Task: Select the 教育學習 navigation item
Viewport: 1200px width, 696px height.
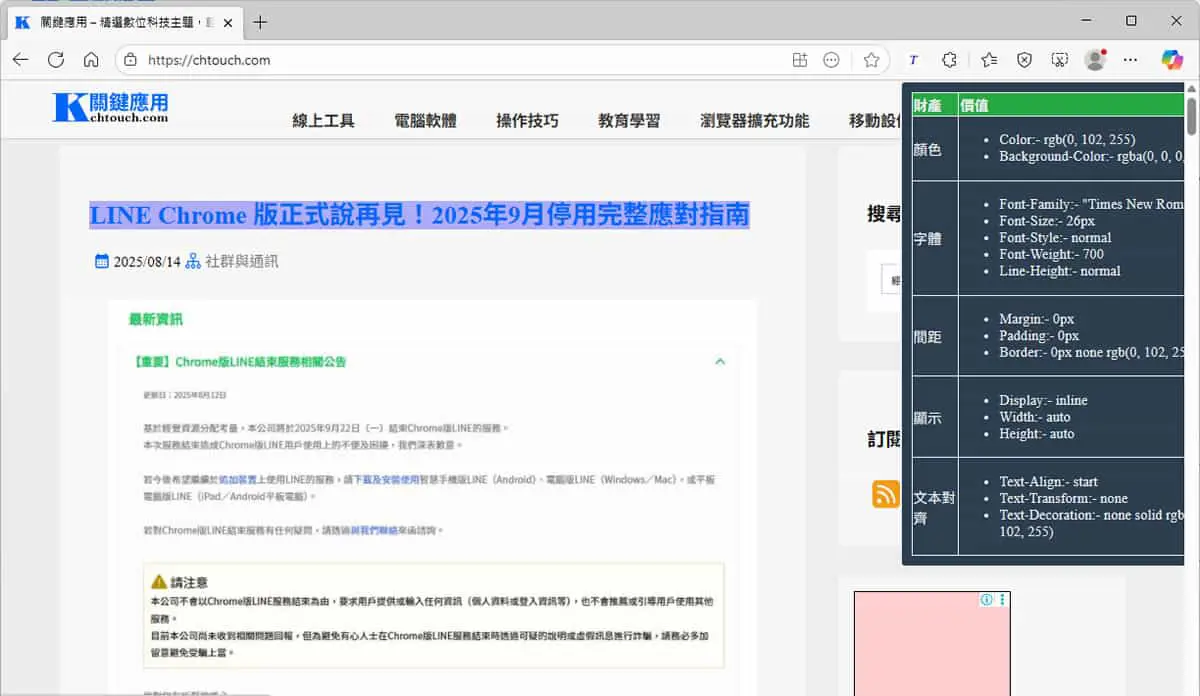Action: pos(629,121)
